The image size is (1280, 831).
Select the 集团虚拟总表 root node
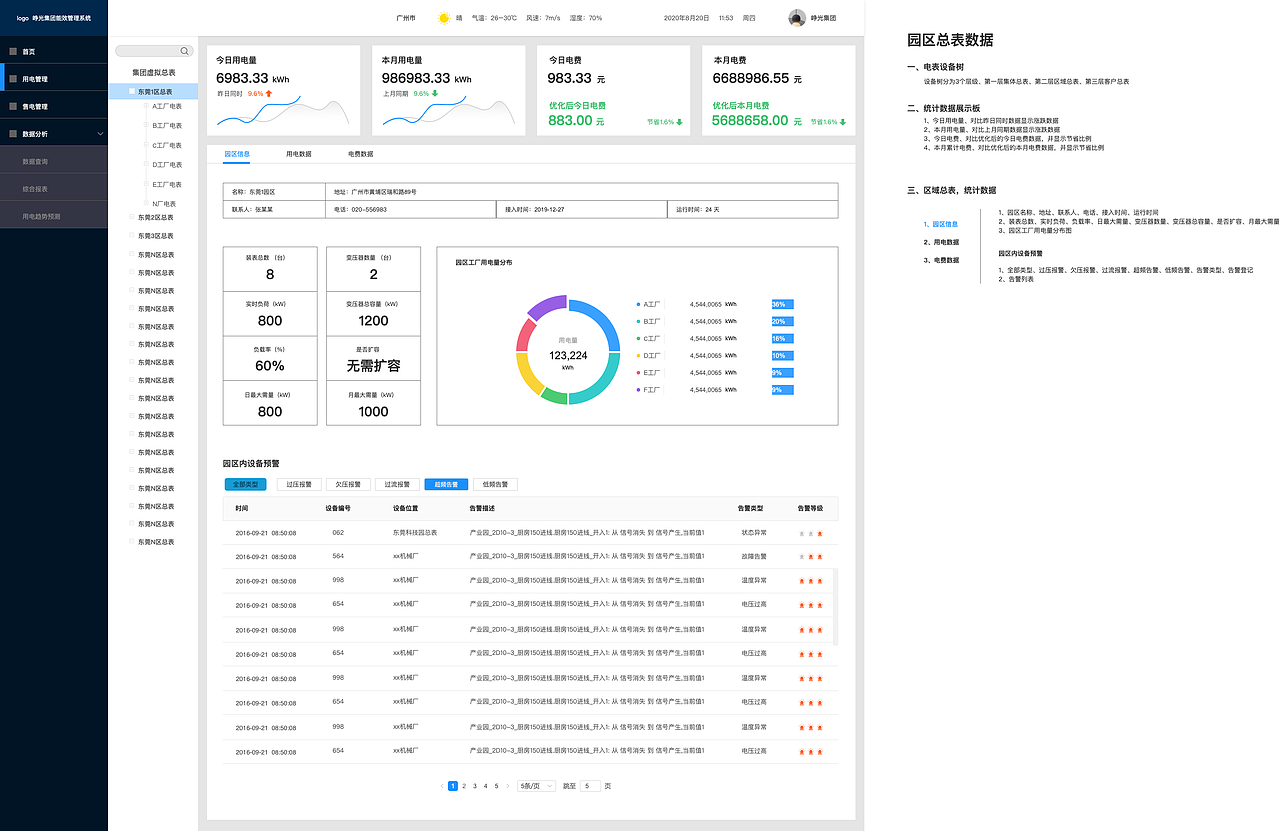[154, 72]
